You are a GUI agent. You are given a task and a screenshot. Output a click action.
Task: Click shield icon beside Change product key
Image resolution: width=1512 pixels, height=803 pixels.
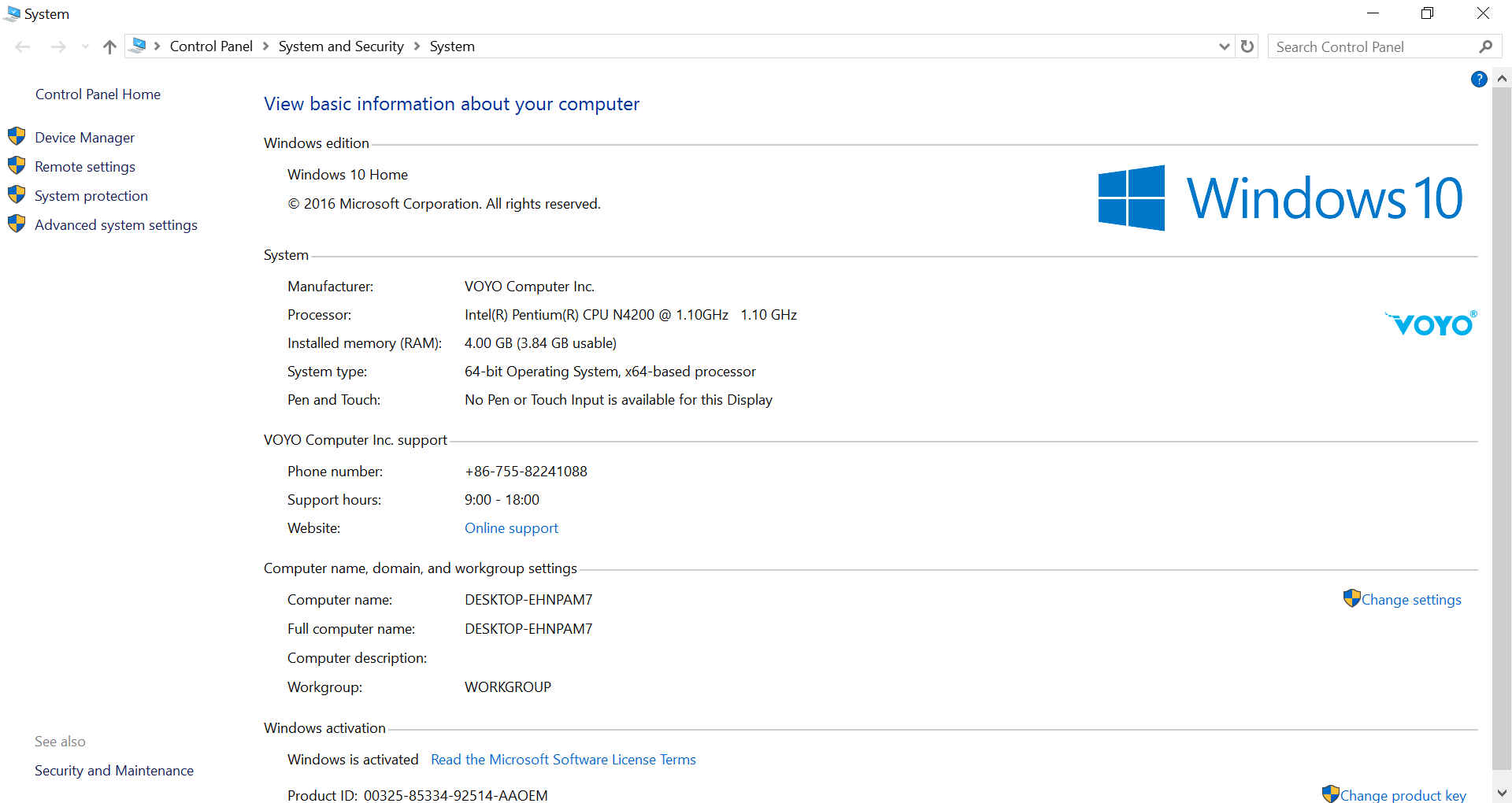(x=1331, y=794)
